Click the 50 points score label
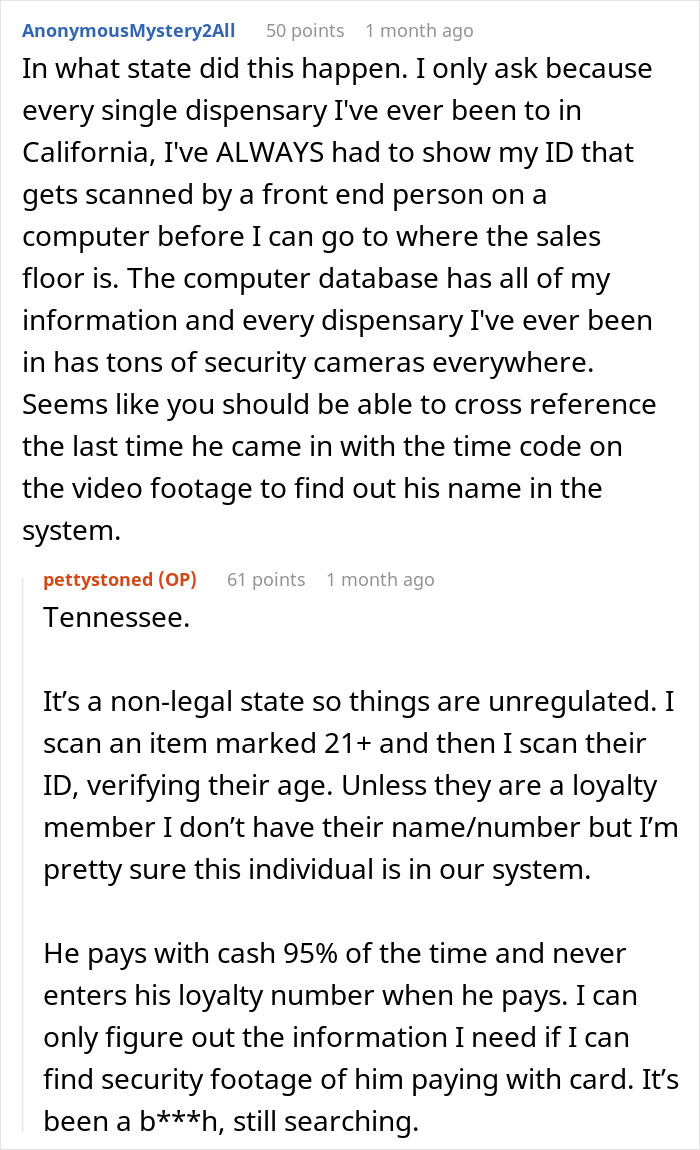The image size is (700, 1150). 305,31
